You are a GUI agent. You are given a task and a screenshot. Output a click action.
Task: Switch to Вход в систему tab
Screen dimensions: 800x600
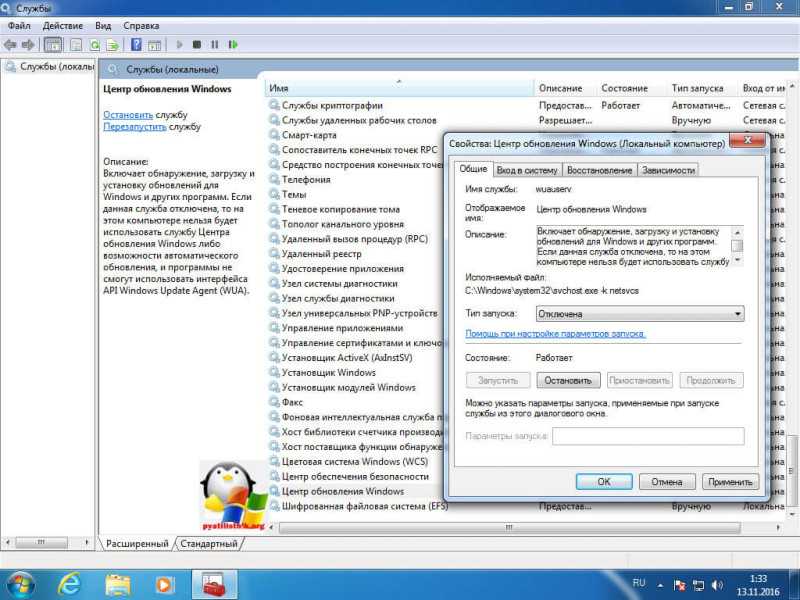click(x=527, y=170)
